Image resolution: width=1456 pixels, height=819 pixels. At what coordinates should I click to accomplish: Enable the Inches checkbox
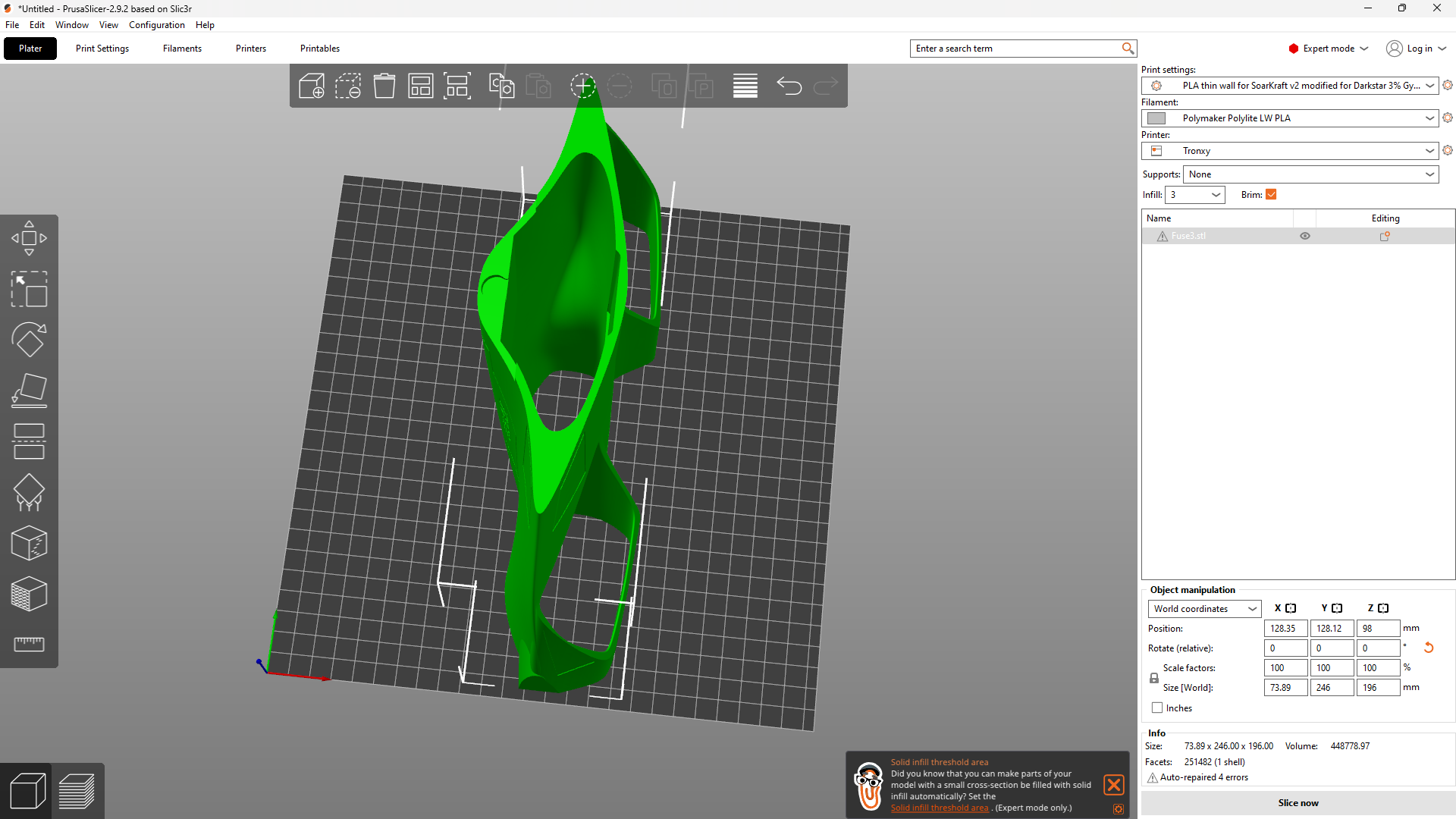coord(1157,708)
